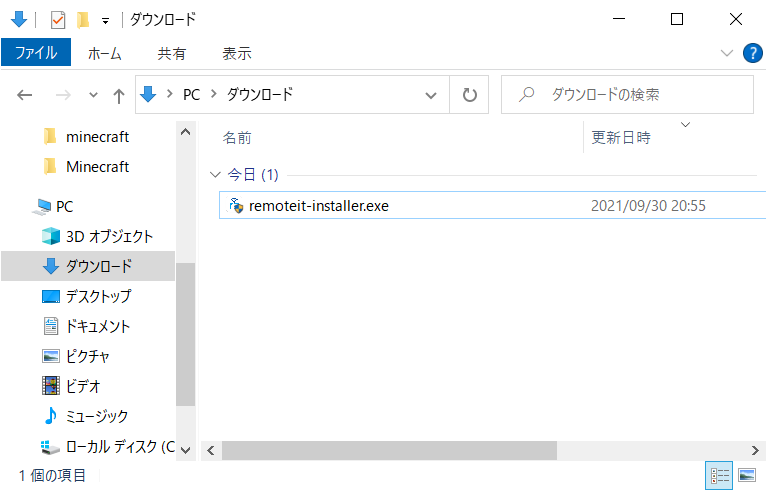
Task: Click the date 2021/09/30 20:55
Action: (x=648, y=206)
